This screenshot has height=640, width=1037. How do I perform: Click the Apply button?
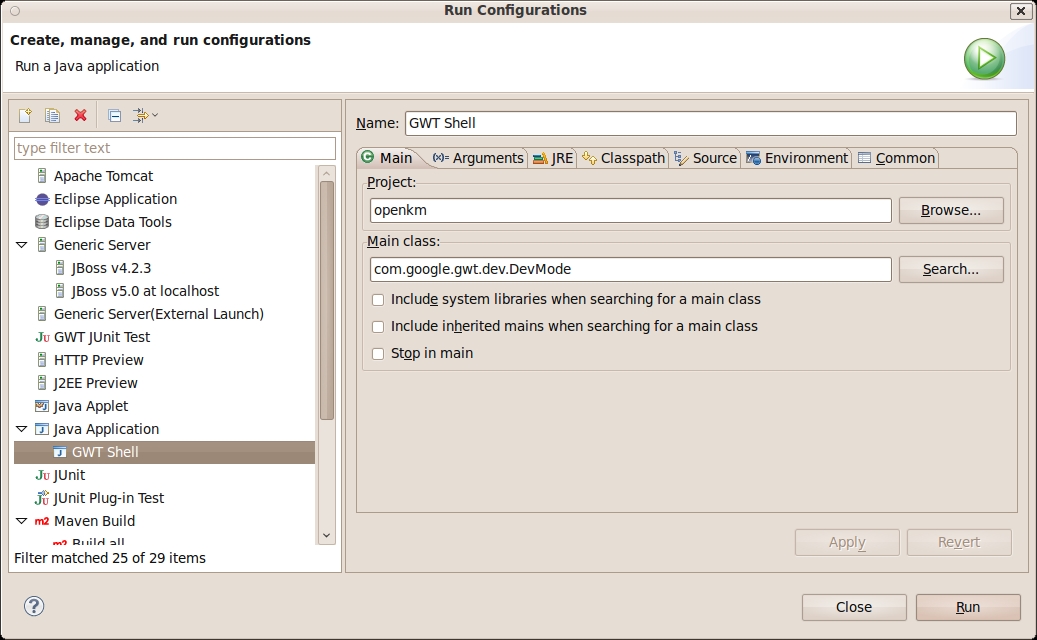point(847,542)
